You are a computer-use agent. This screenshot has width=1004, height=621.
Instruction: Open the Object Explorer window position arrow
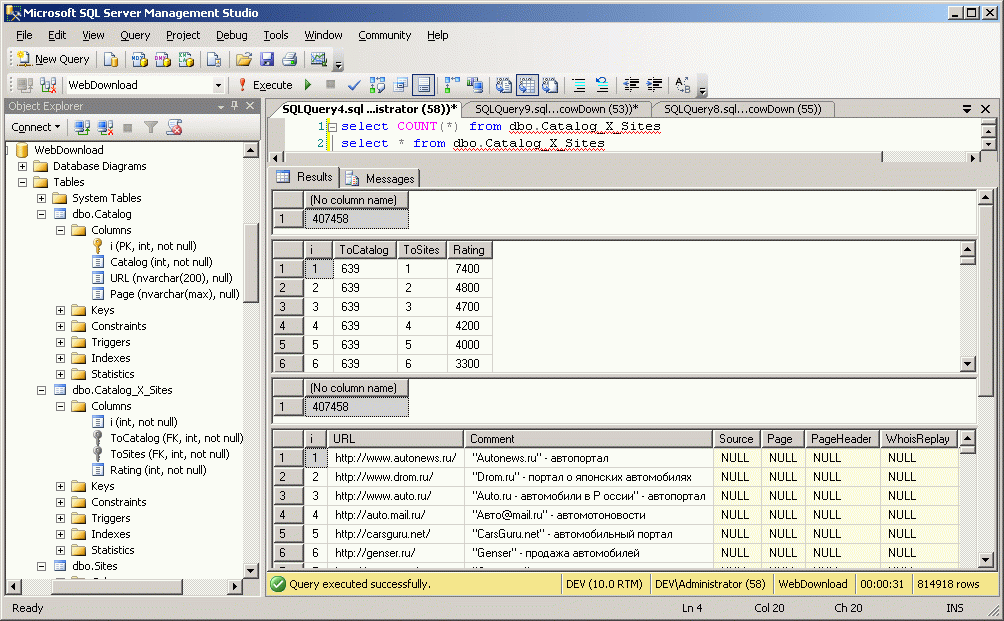coord(221,106)
